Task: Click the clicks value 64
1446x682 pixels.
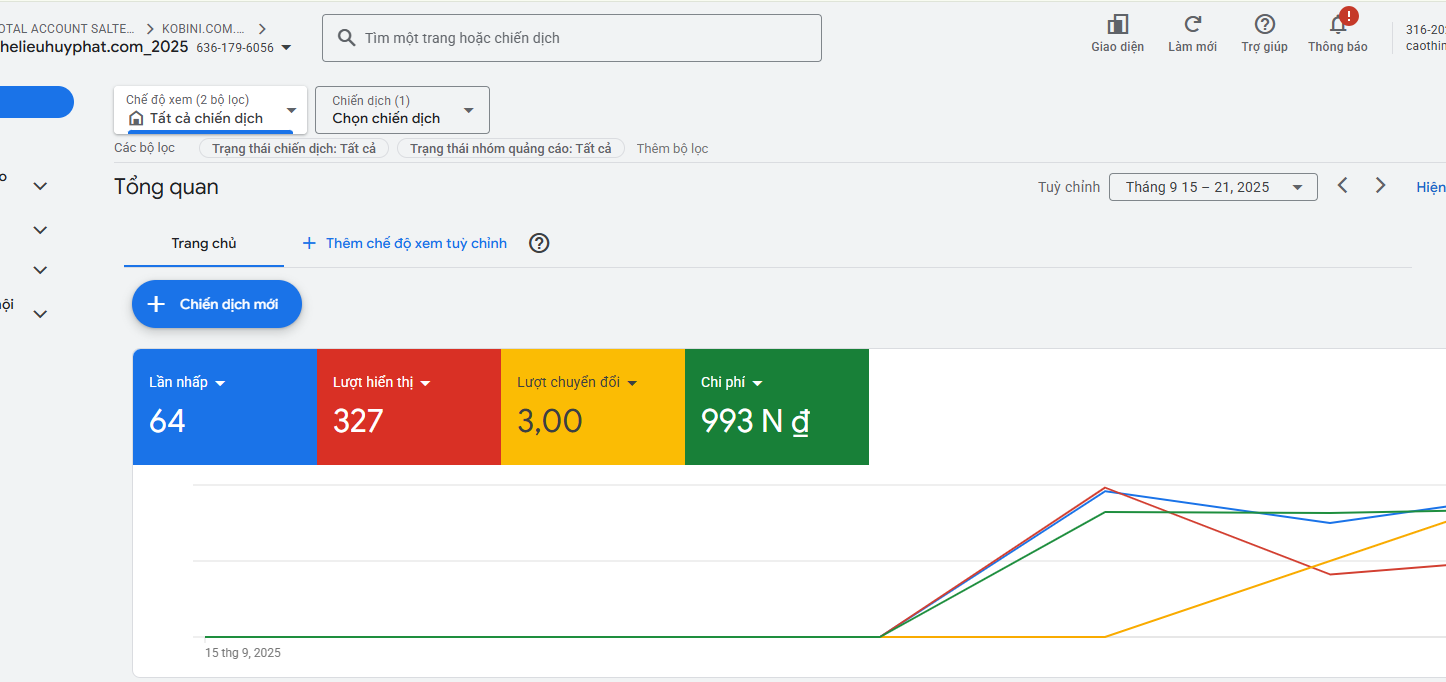Action: 167,421
